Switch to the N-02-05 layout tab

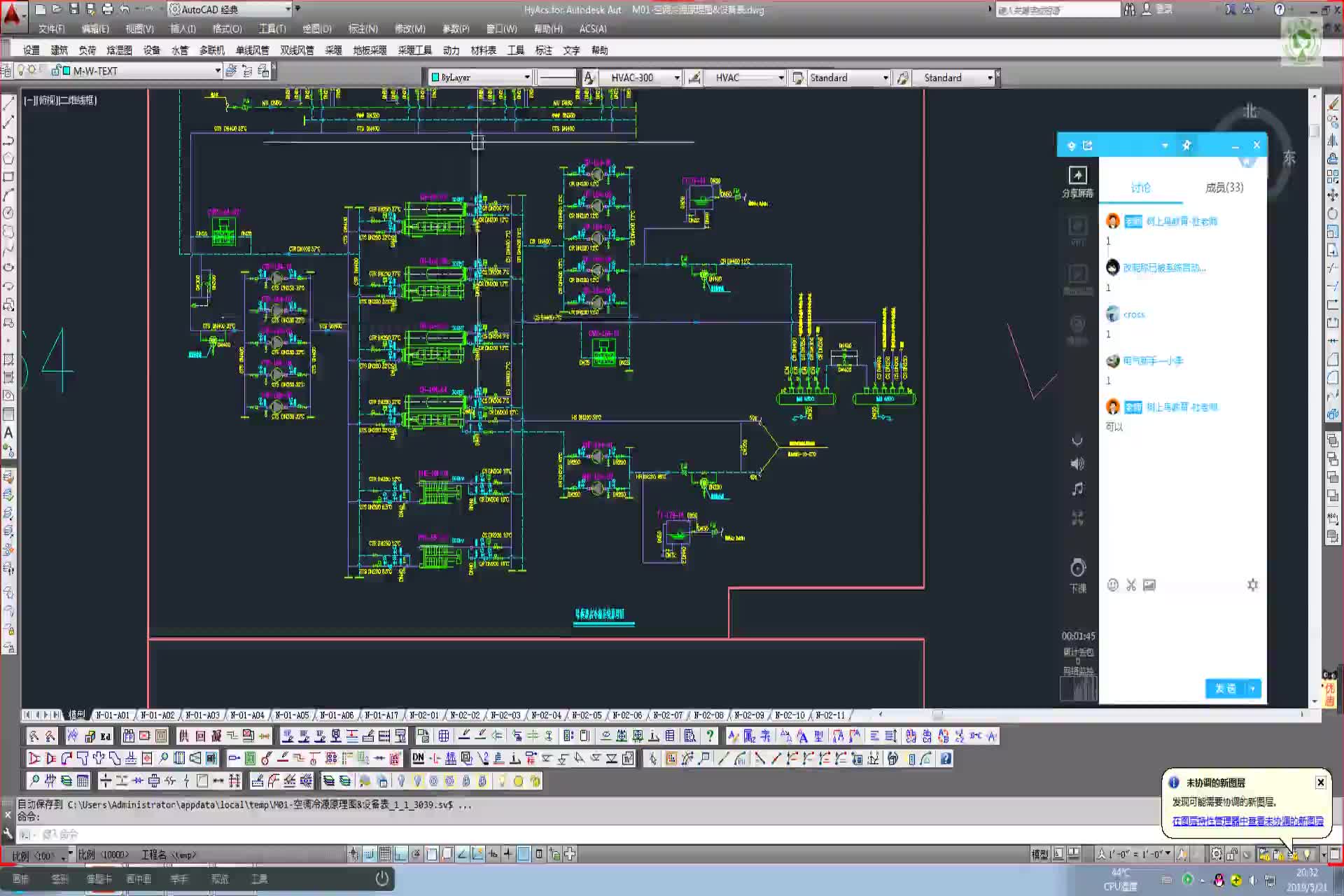(x=587, y=715)
